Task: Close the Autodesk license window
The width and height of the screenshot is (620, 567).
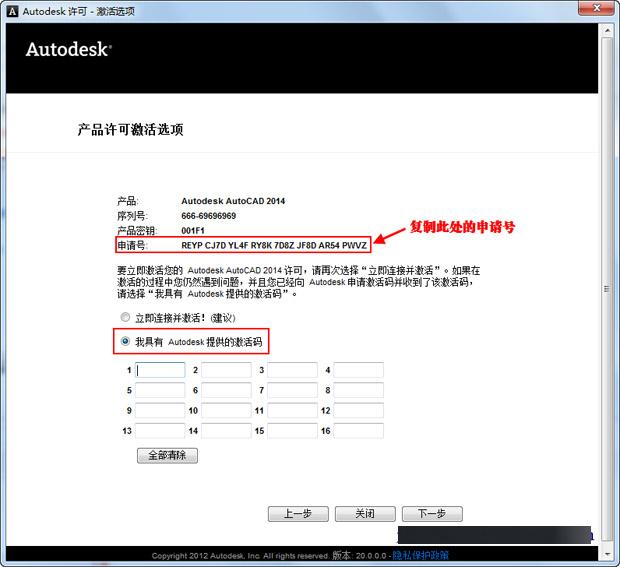Action: pyautogui.click(x=597, y=8)
